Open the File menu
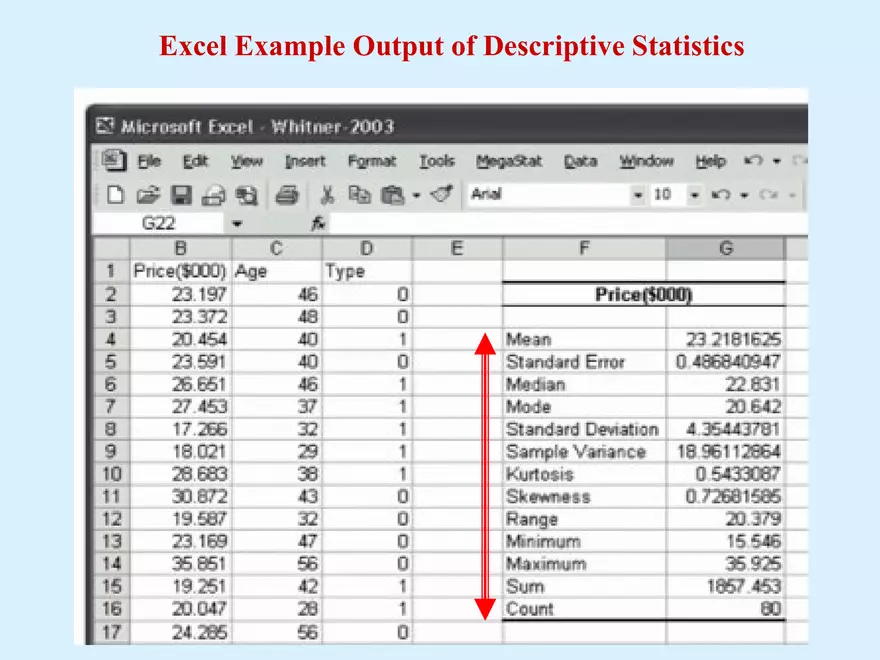 pos(149,162)
